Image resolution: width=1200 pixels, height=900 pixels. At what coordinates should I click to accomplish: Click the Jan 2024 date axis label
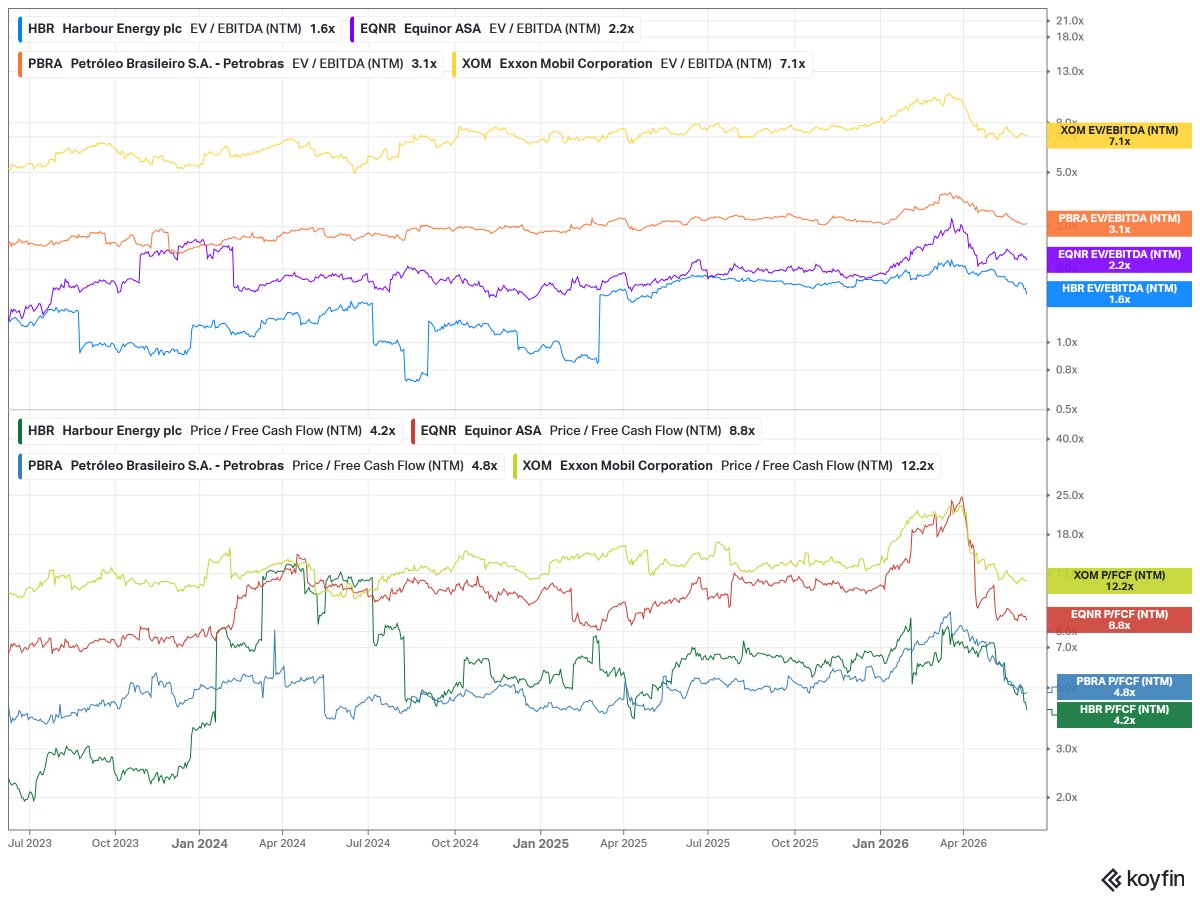(199, 843)
